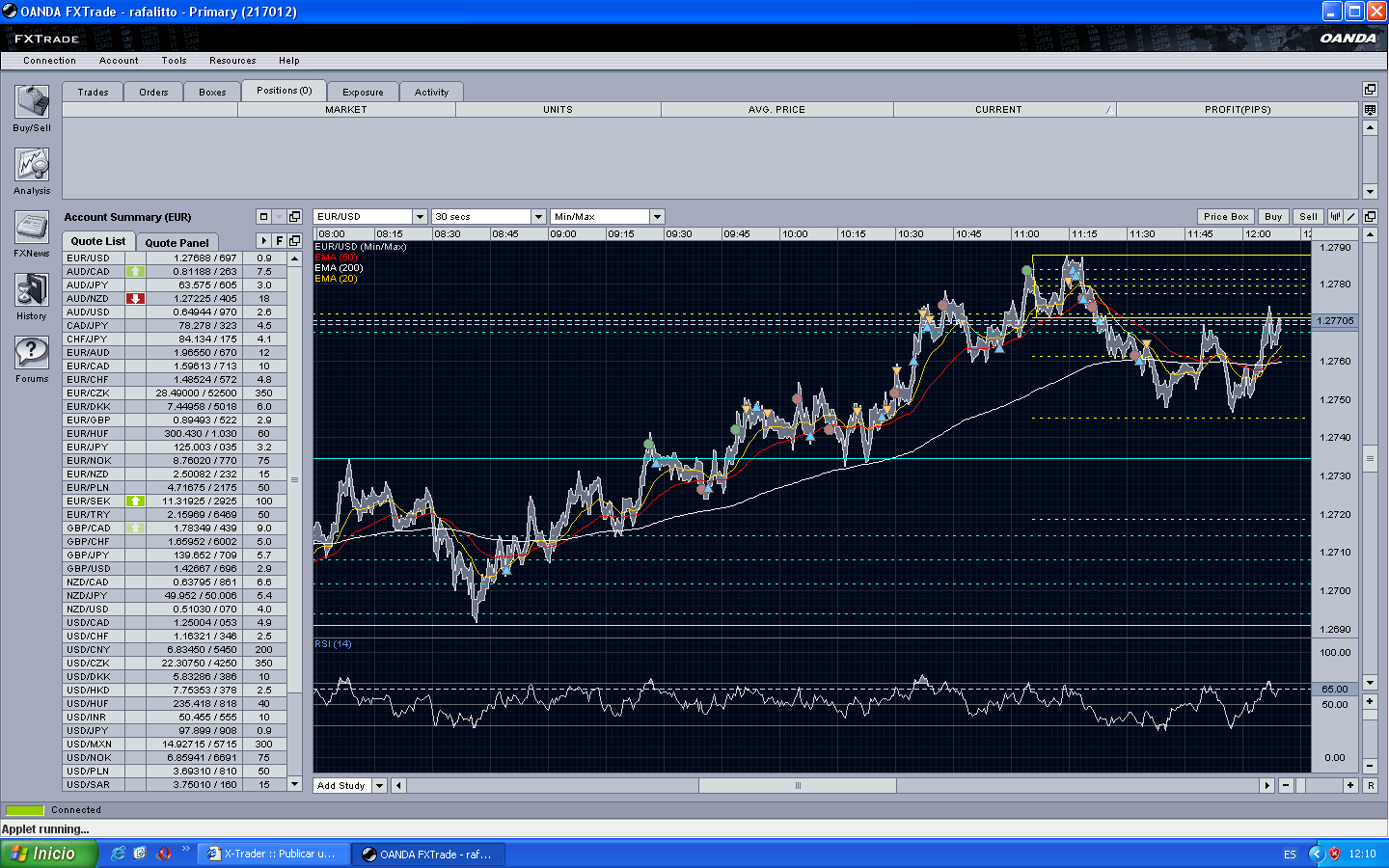Open the Buy/Sell order icon in sidebar
Viewport: 1389px width, 868px height.
pyautogui.click(x=32, y=102)
